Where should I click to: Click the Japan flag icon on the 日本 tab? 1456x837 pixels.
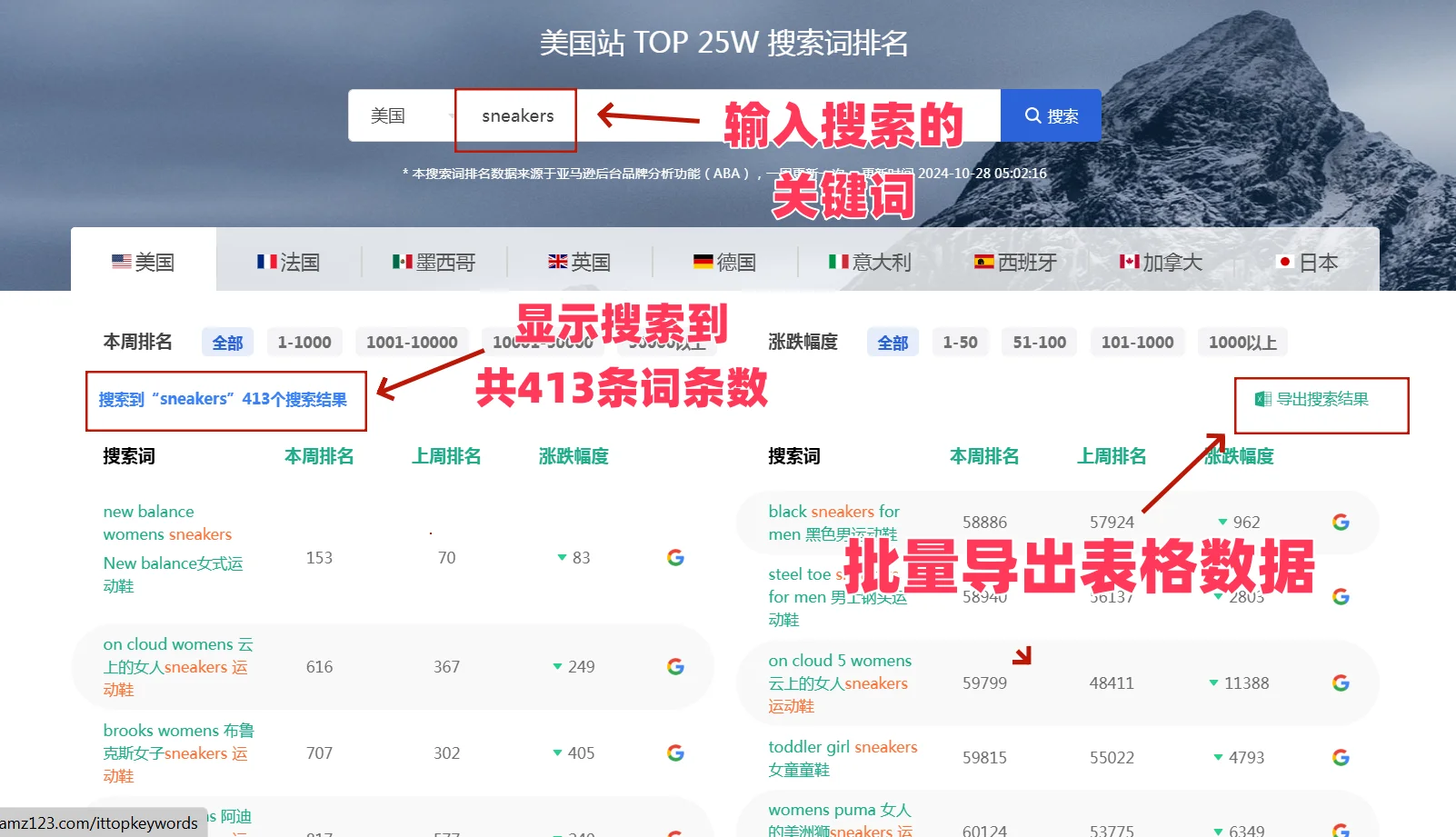point(1284,261)
